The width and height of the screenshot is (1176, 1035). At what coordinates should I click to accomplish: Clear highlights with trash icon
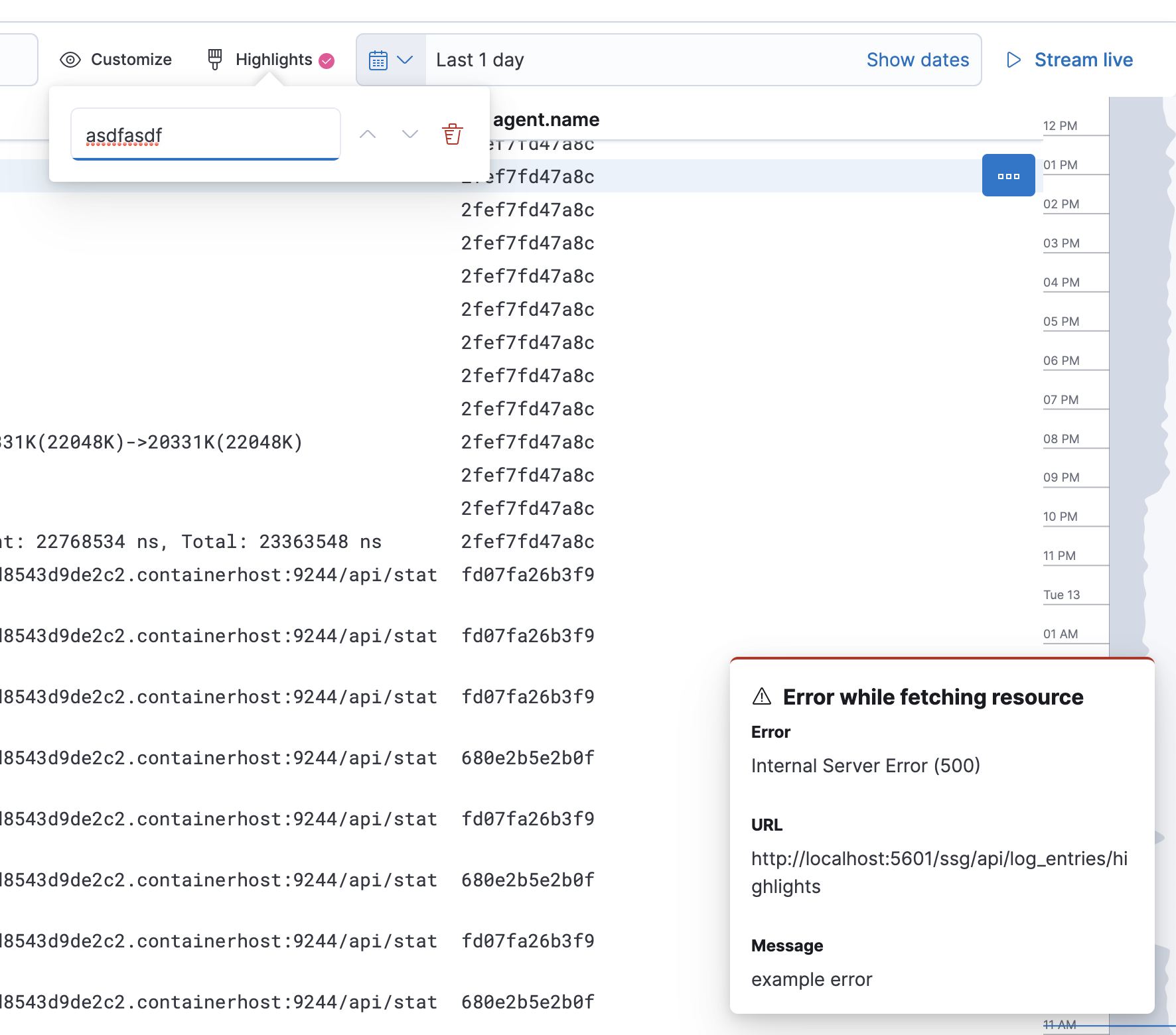453,134
